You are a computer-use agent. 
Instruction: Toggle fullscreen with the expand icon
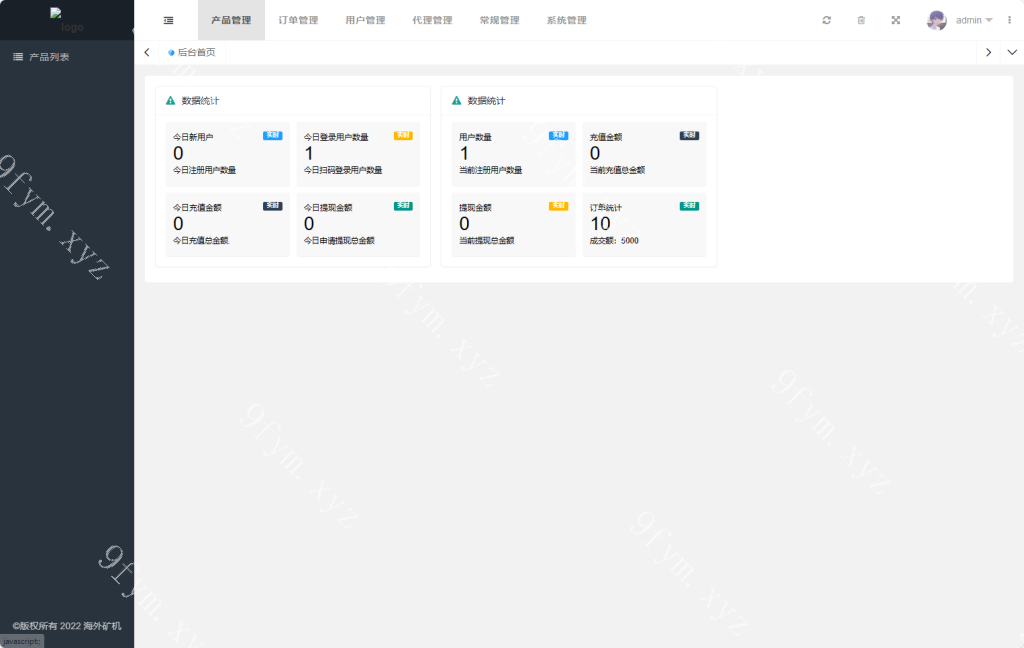click(x=896, y=20)
